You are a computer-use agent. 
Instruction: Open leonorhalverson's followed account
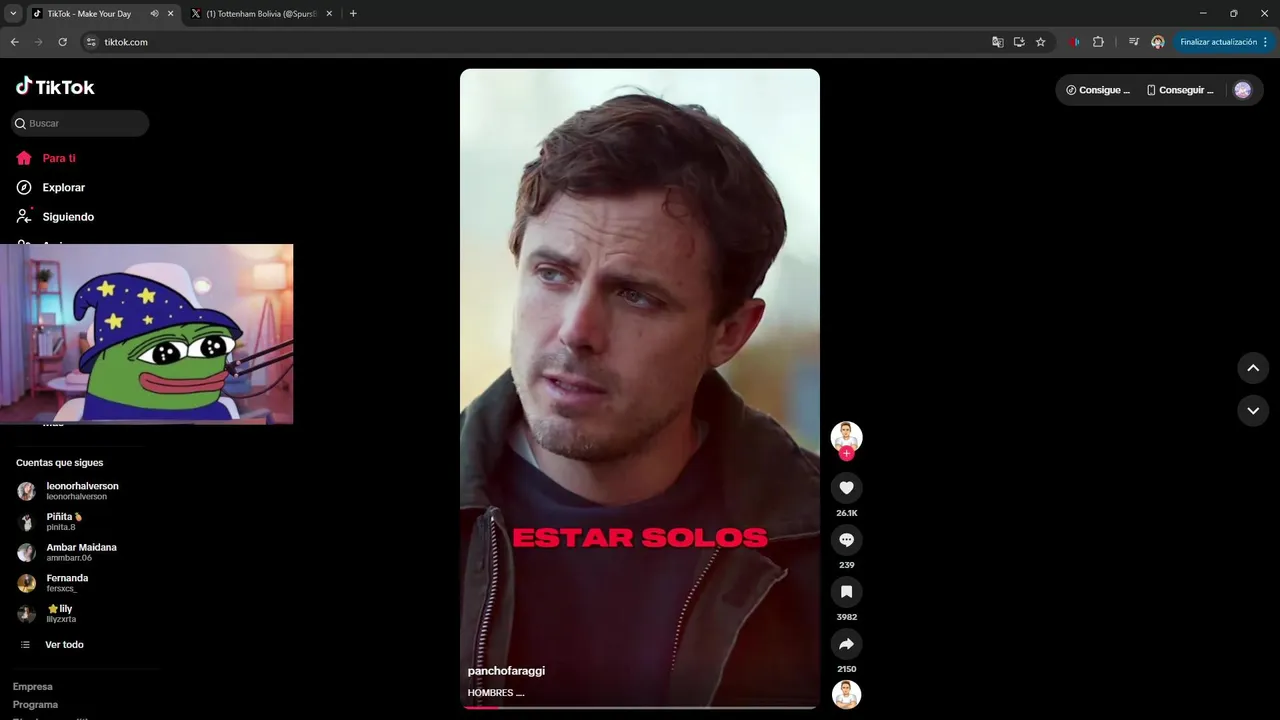click(80, 491)
